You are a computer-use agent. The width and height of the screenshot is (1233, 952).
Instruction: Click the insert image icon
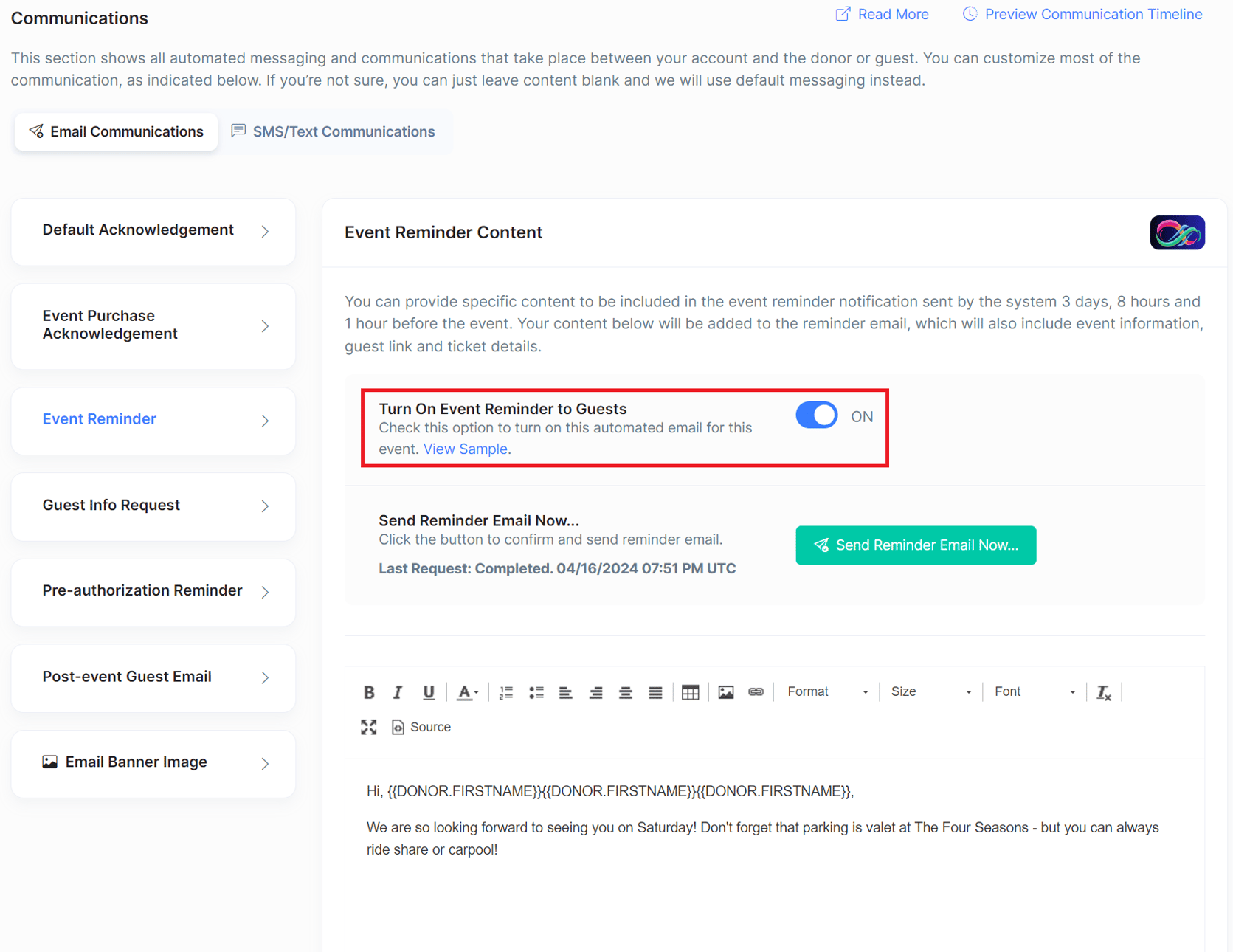point(726,692)
